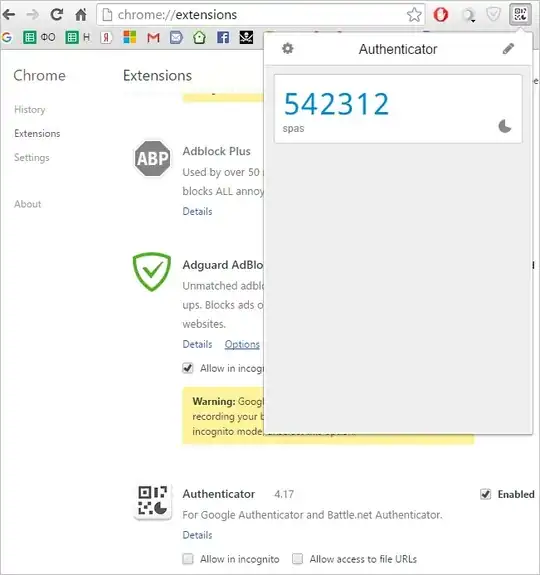
Task: Reload the page with the refresh icon
Action: point(57,15)
